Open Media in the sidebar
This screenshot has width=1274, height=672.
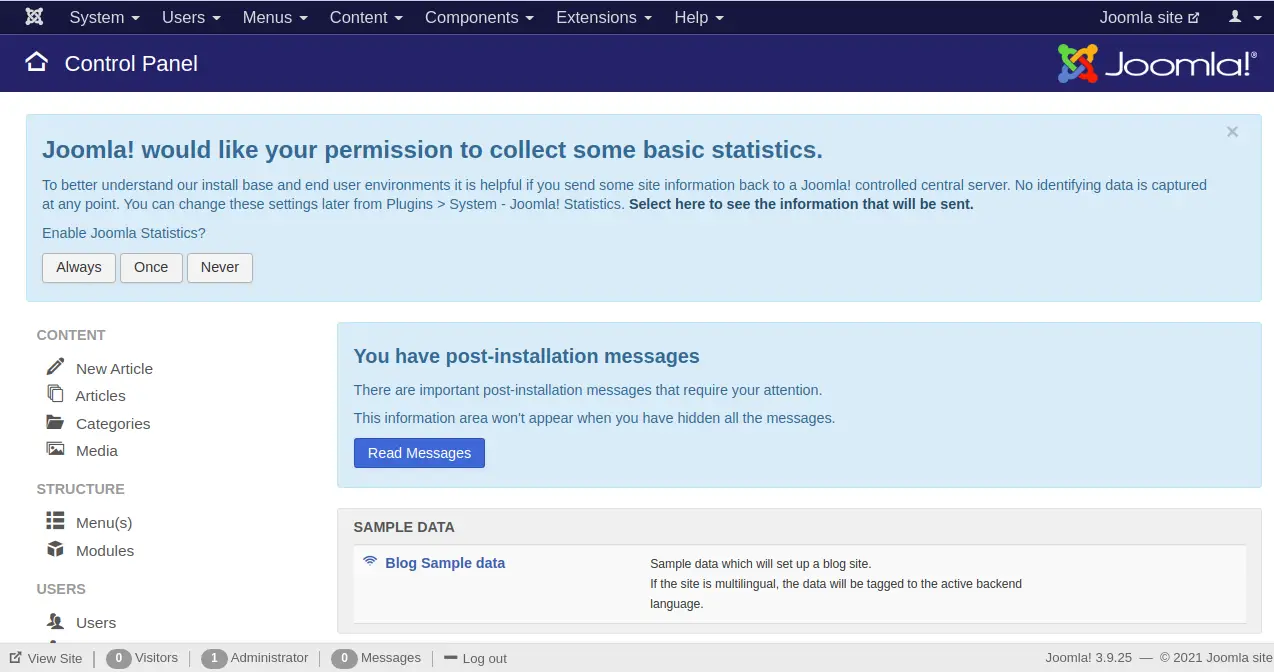[97, 451]
